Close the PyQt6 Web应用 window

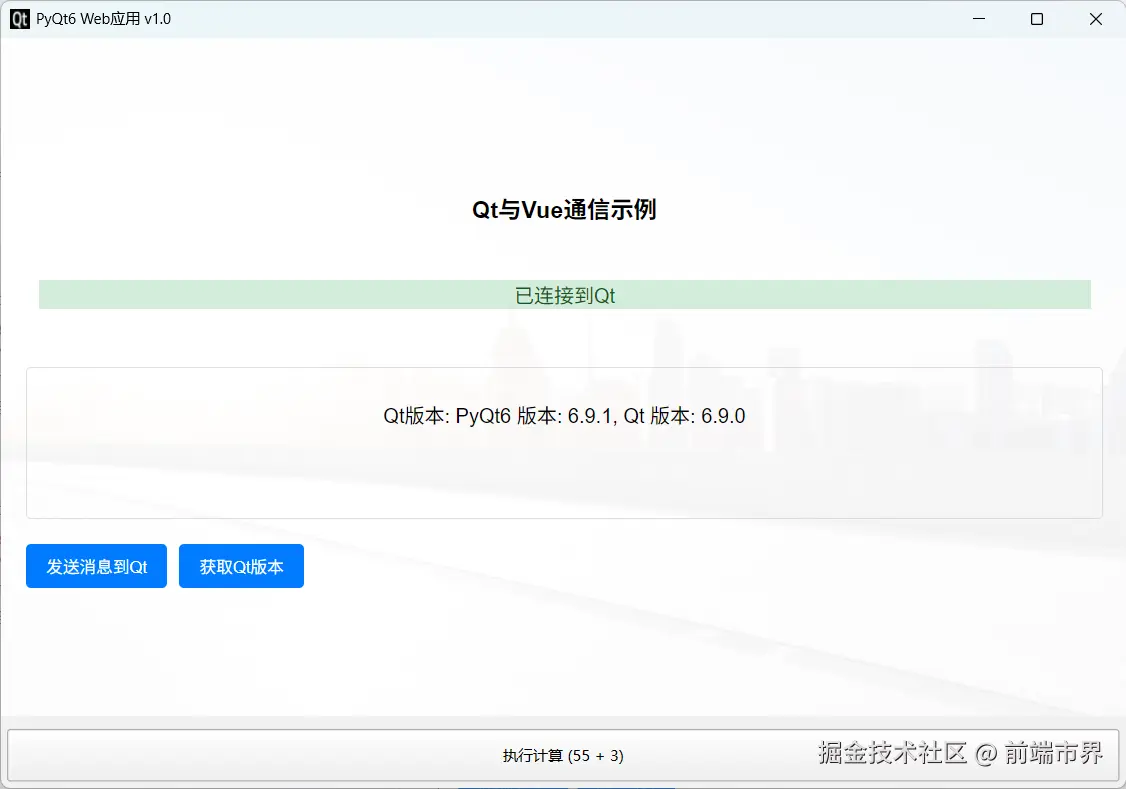tap(1096, 19)
